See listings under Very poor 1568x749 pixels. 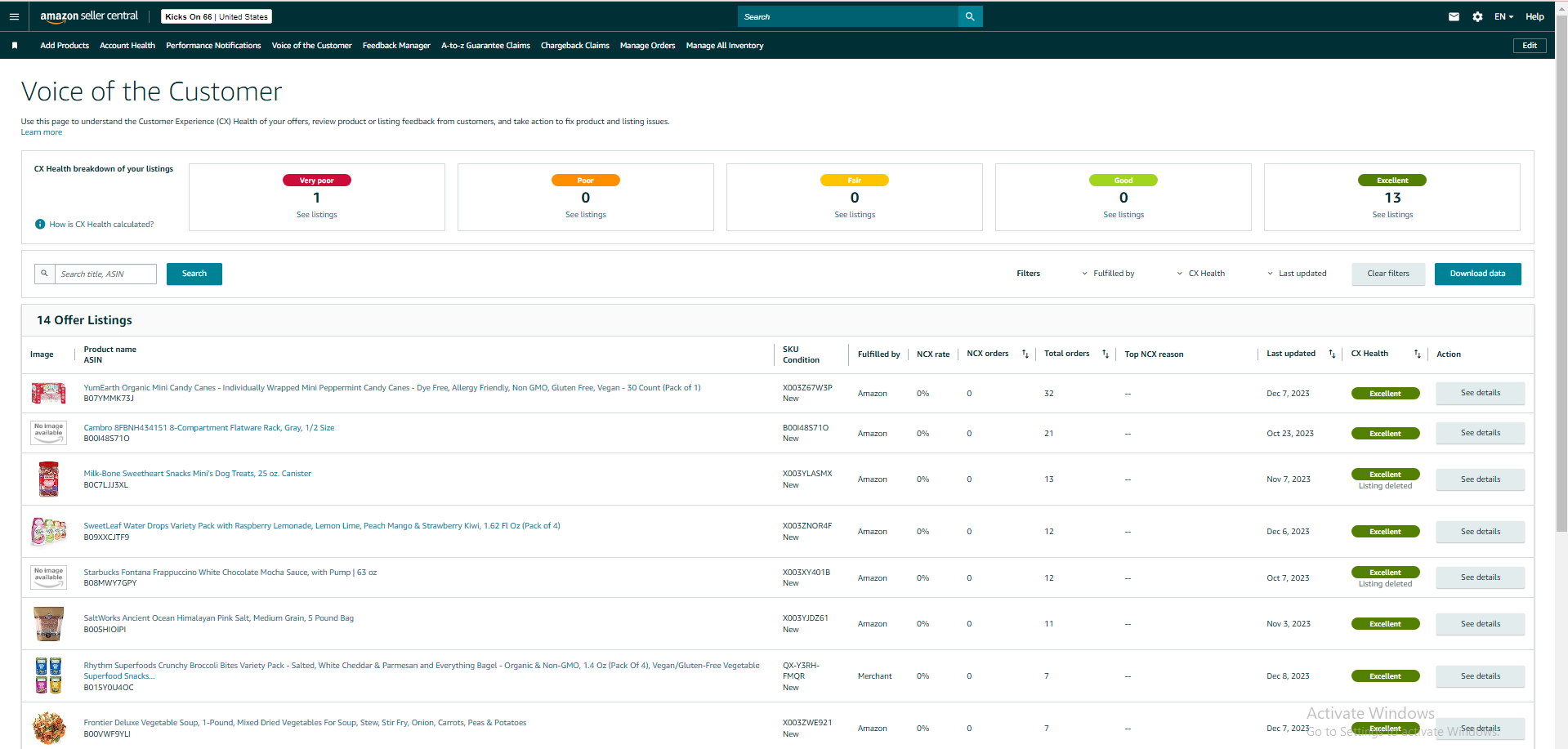(x=316, y=215)
